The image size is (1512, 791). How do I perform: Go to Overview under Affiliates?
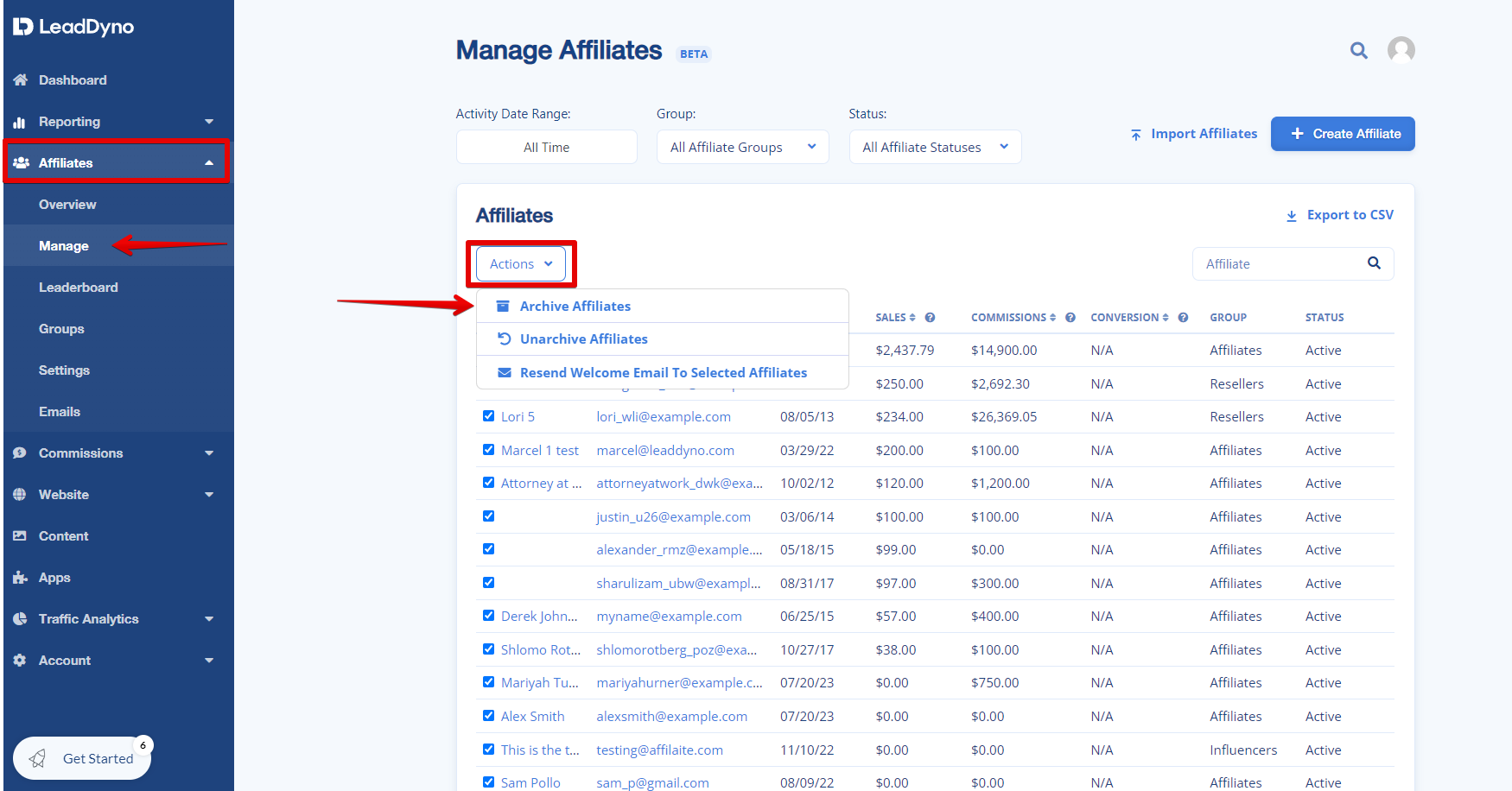click(67, 205)
